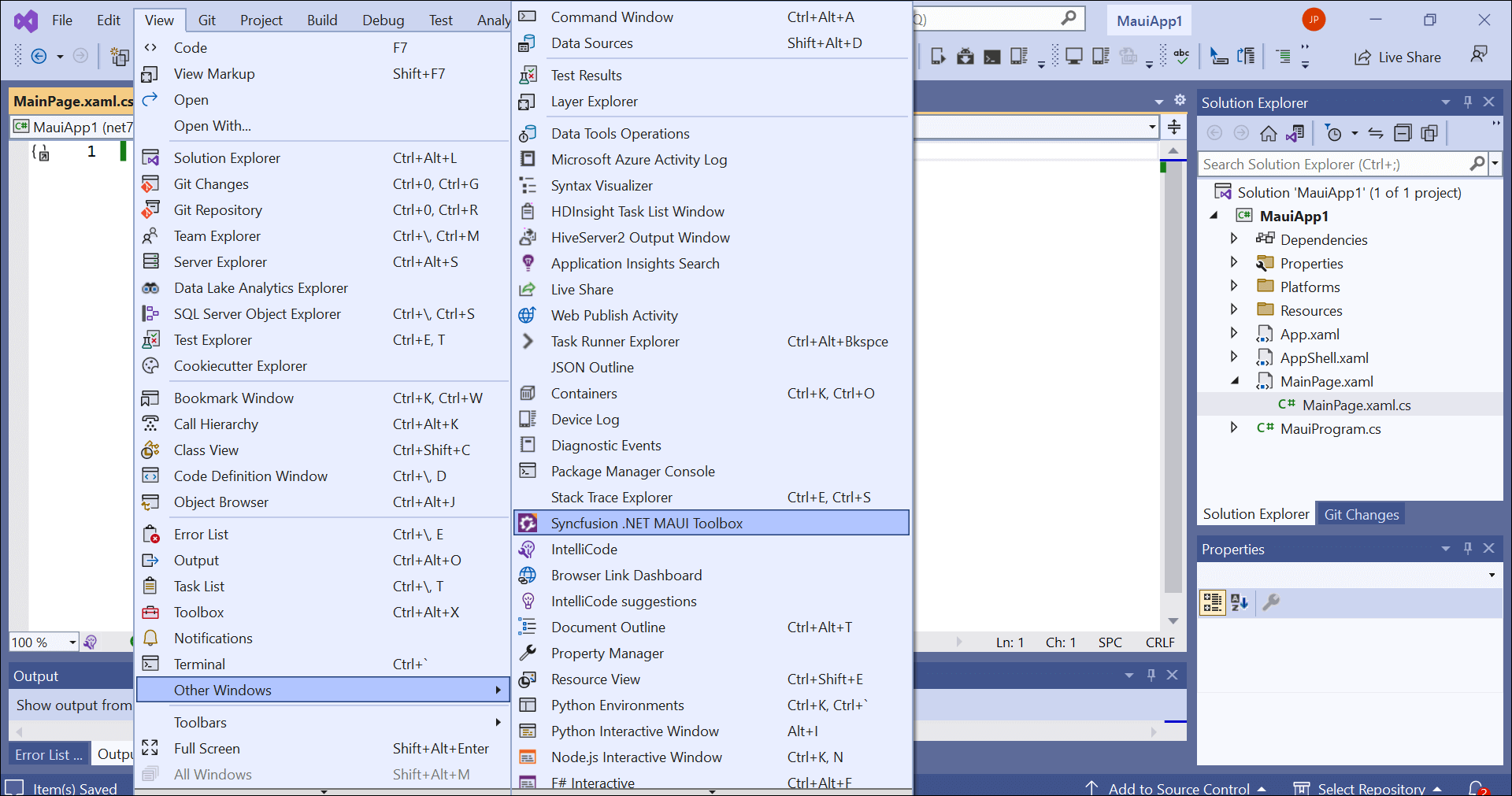Viewport: 1512px width, 796px height.
Task: Toggle auto-hide pin on Solution Explorer
Action: point(1467,102)
